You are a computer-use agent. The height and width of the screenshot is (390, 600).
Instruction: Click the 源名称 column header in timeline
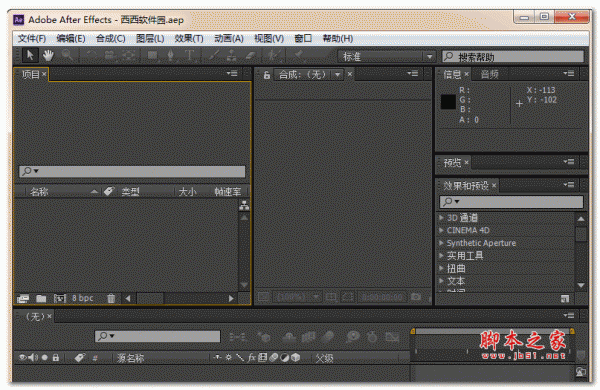click(x=130, y=358)
